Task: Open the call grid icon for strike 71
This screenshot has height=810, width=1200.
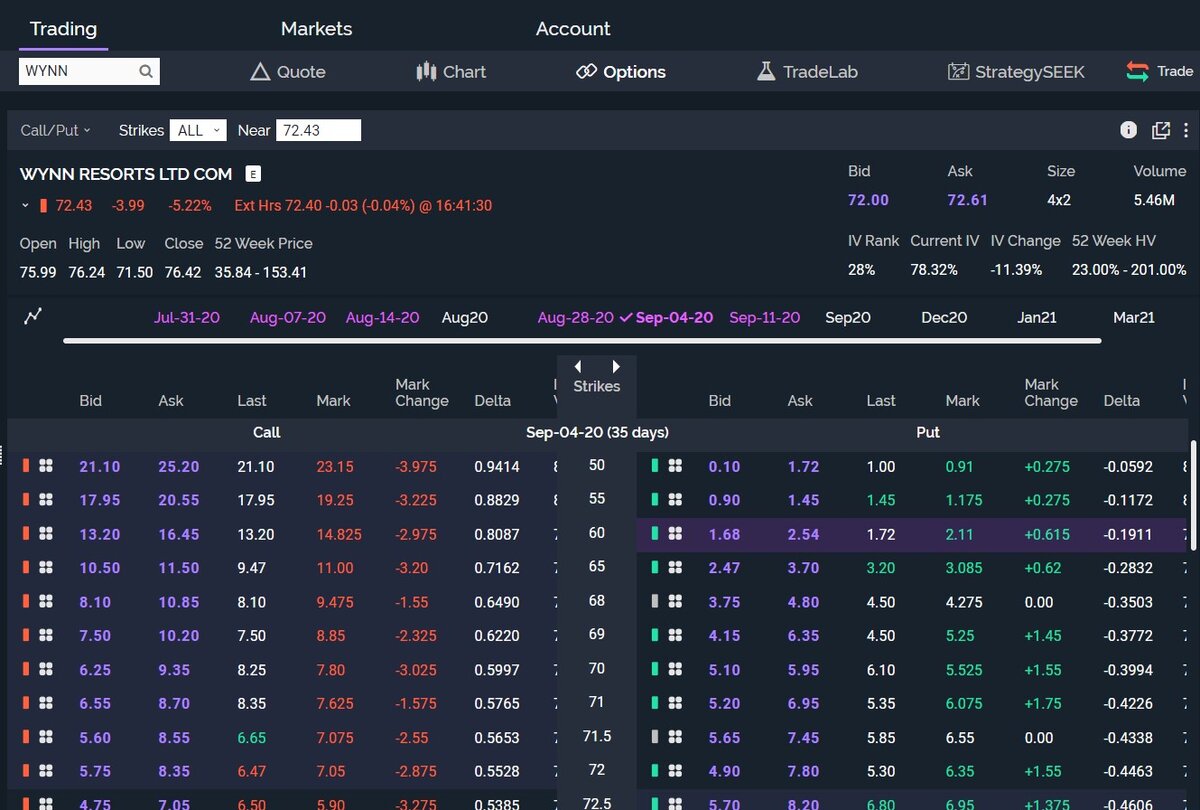Action: pyautogui.click(x=46, y=704)
